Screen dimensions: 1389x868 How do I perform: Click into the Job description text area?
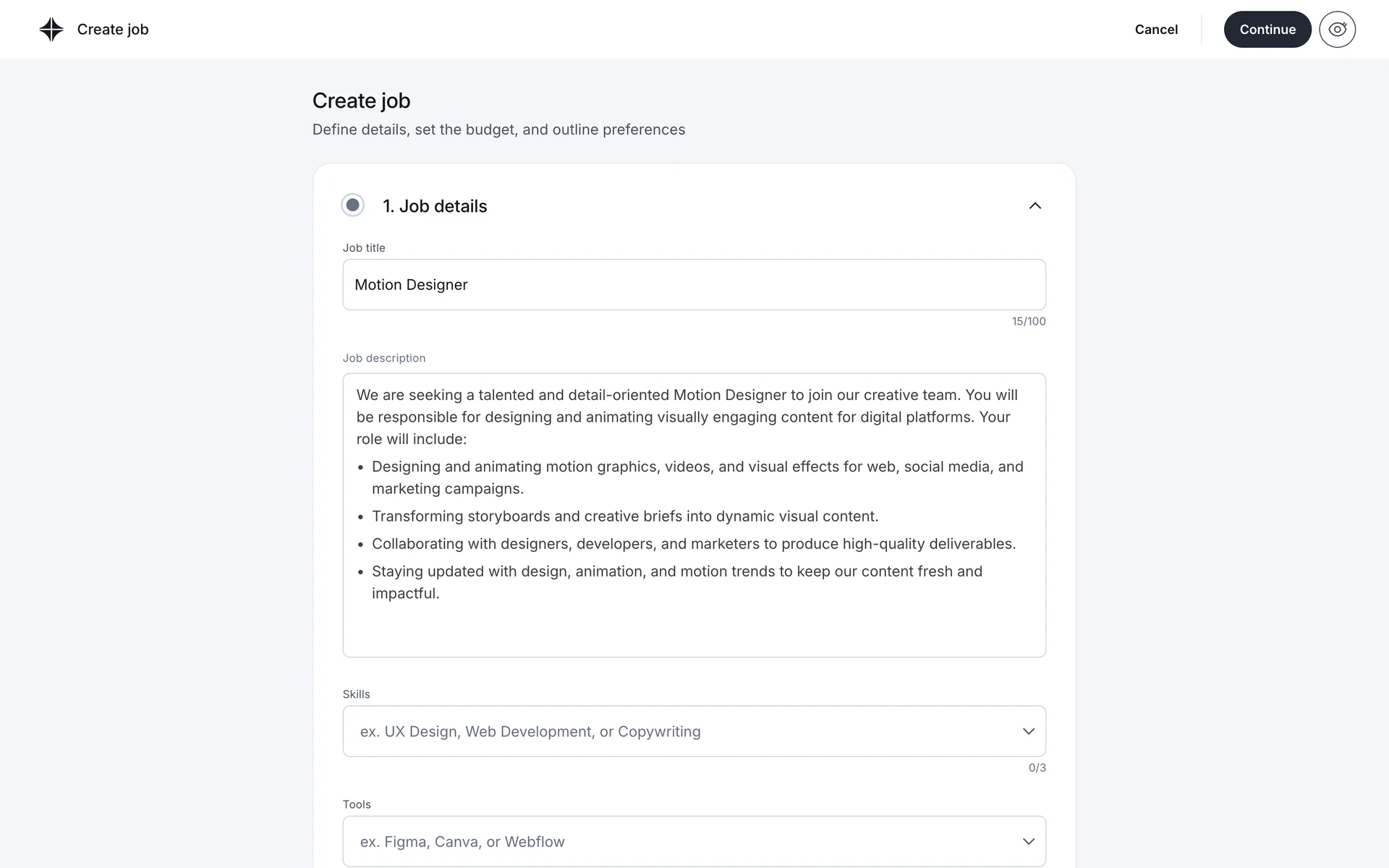click(x=693, y=622)
